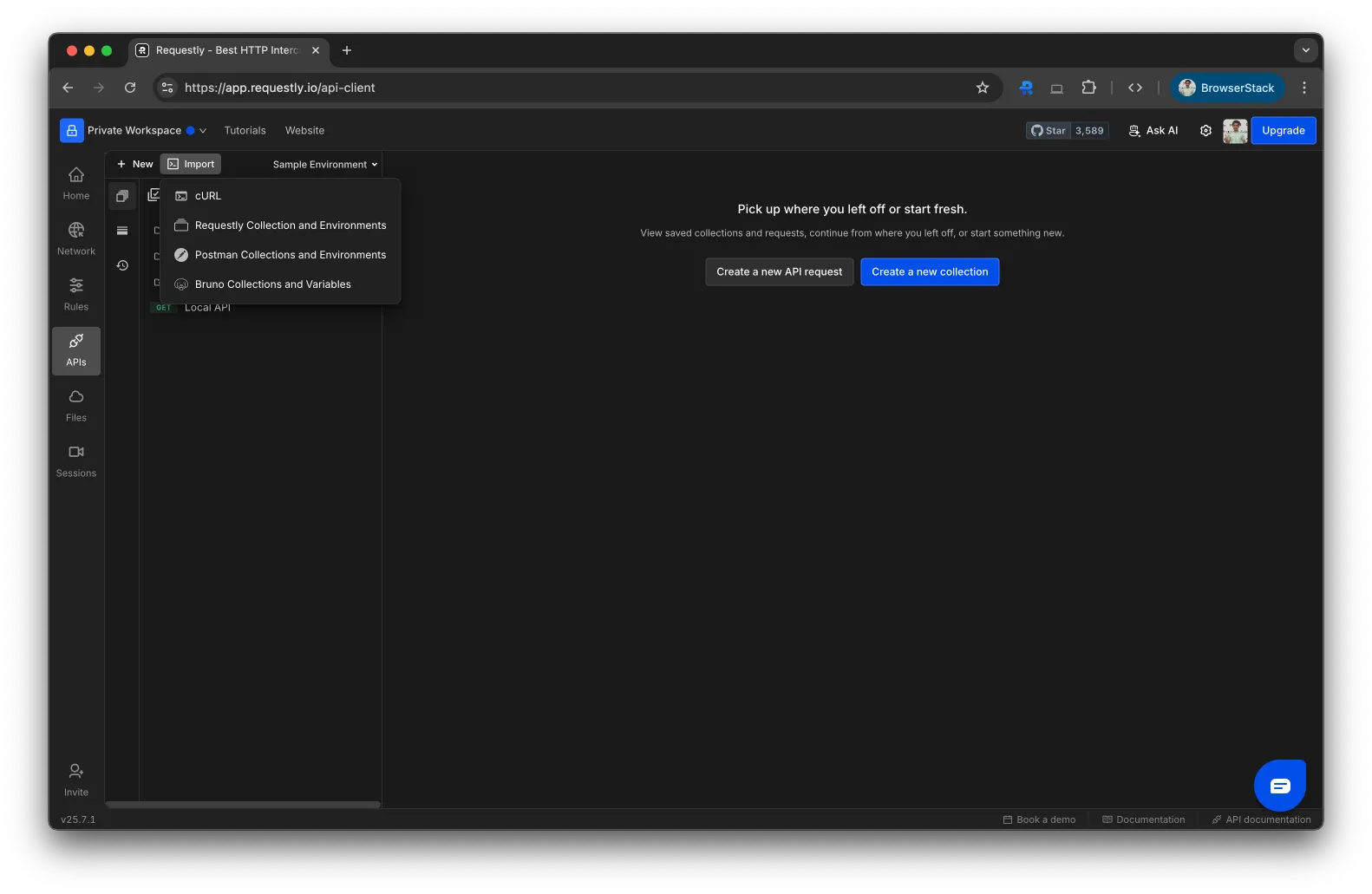Open the environments list icon in API panel
The width and height of the screenshot is (1372, 894).
pyautogui.click(x=122, y=231)
